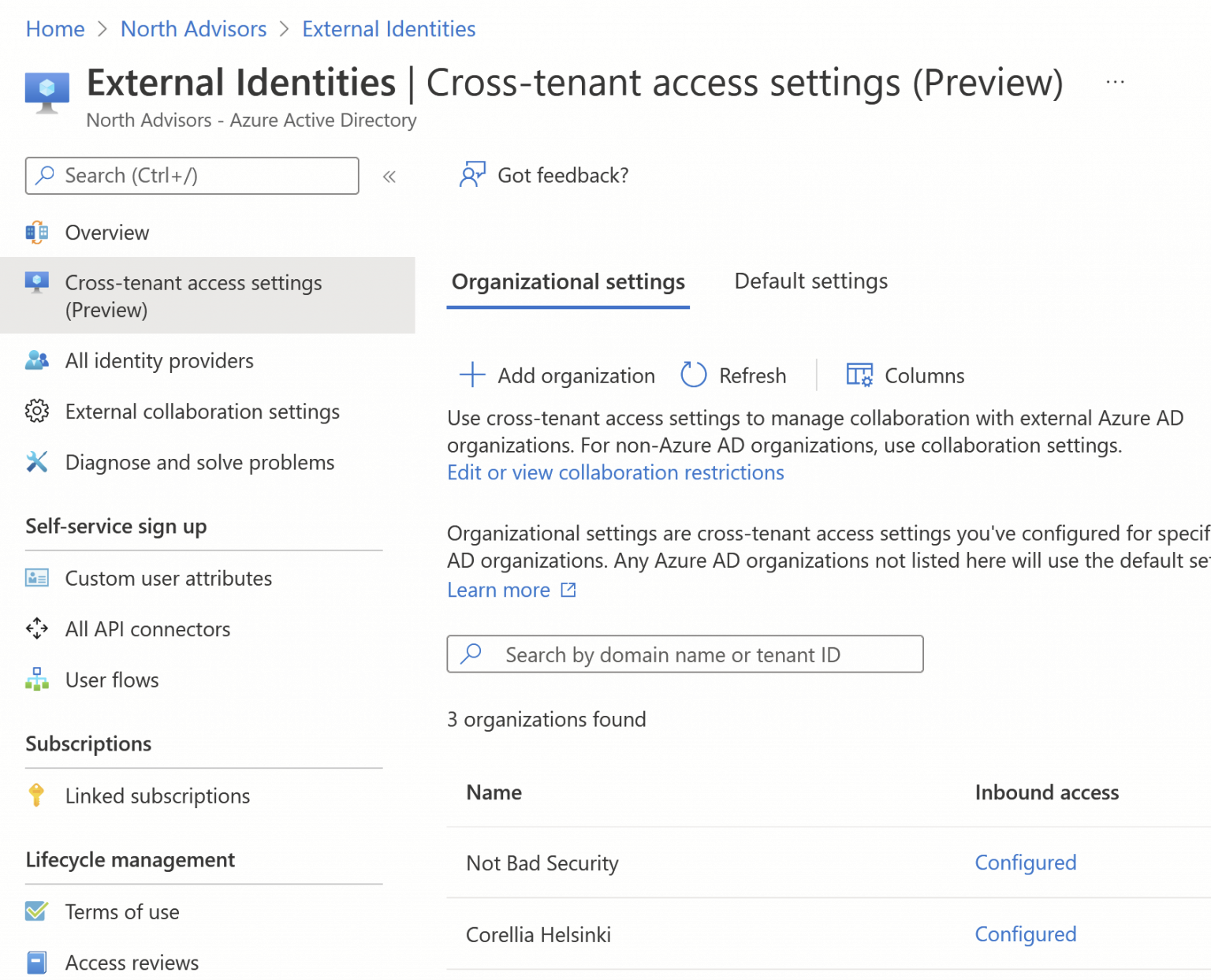Click the circular Refresh arrow icon
This screenshot has height=980, width=1211.
694,374
